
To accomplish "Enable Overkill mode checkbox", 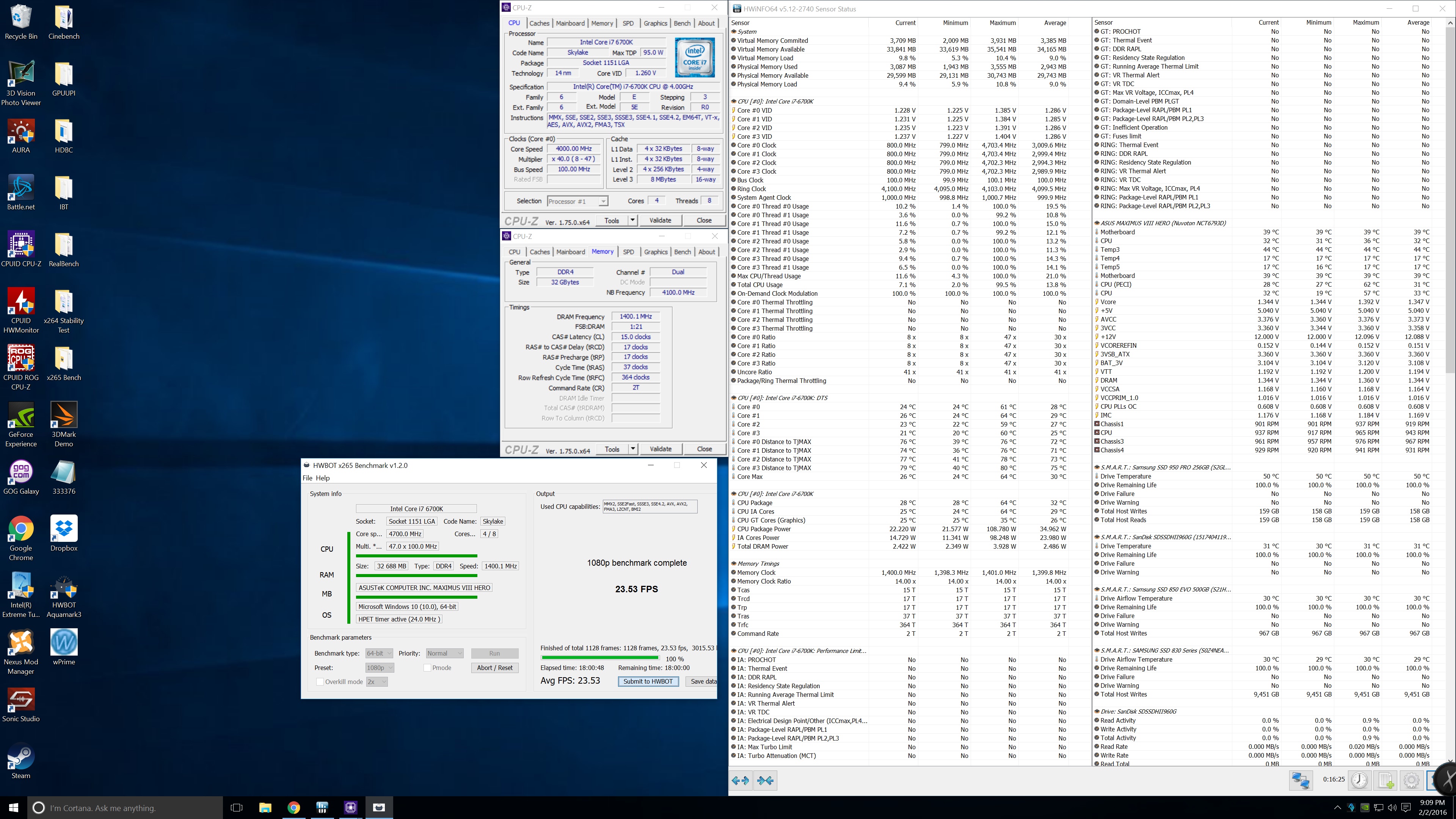I will tap(320, 682).
